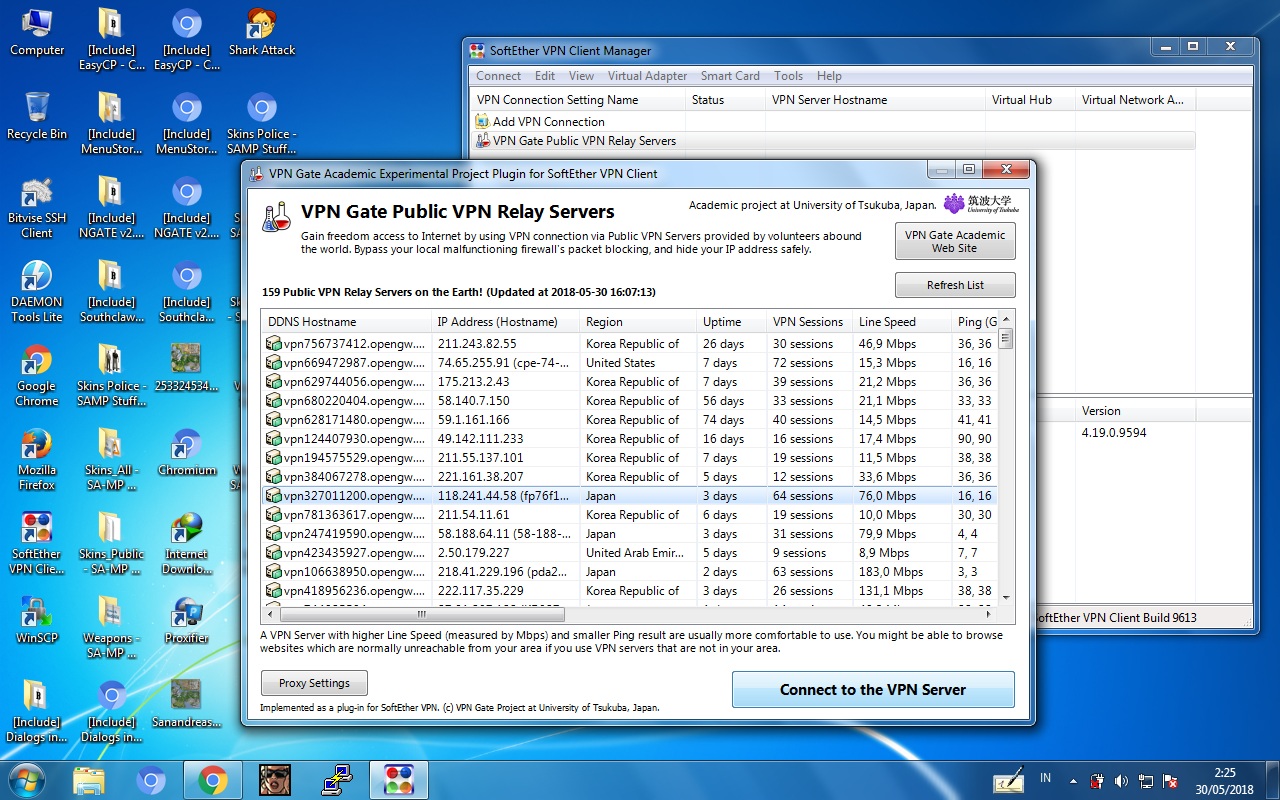Image resolution: width=1280 pixels, height=800 pixels.
Task: Select the Skins_All - SA-MP folder icon
Action: click(112, 460)
